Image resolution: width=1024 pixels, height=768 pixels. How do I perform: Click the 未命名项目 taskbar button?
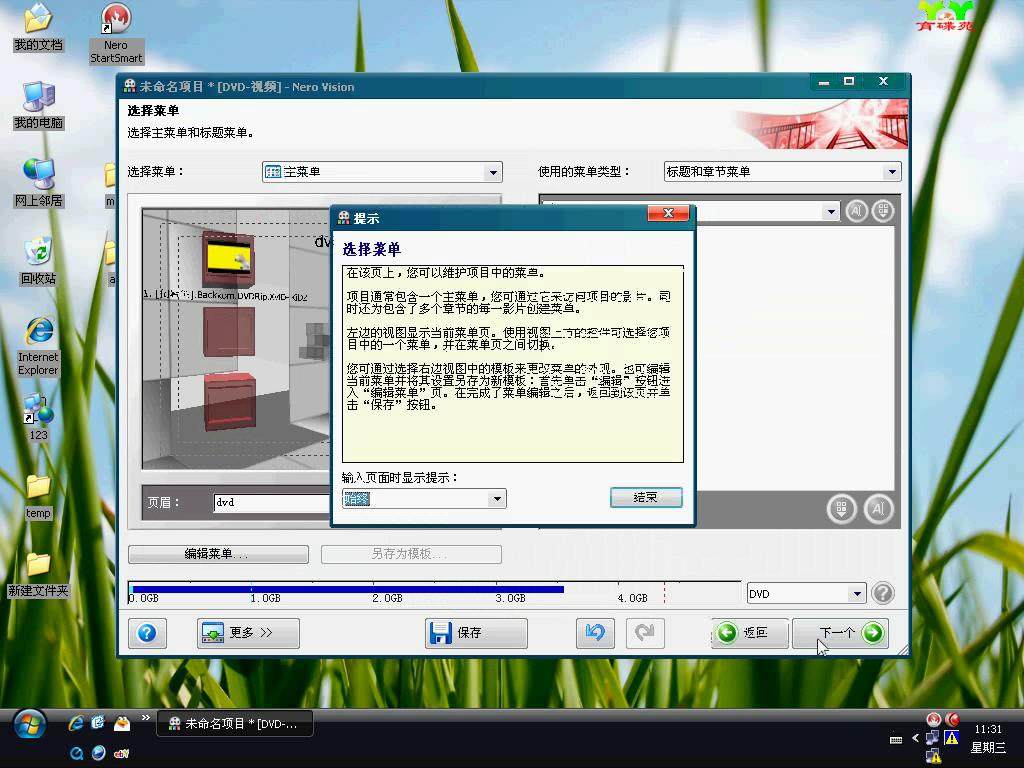pos(235,724)
